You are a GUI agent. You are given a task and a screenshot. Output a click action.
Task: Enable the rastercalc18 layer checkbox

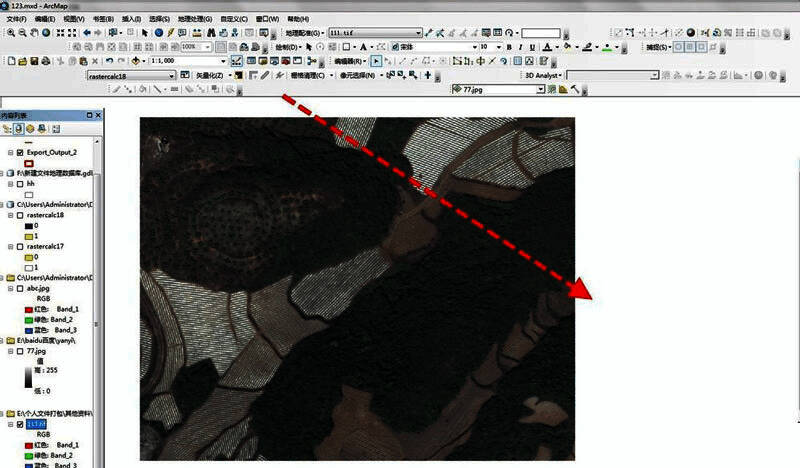click(20, 215)
